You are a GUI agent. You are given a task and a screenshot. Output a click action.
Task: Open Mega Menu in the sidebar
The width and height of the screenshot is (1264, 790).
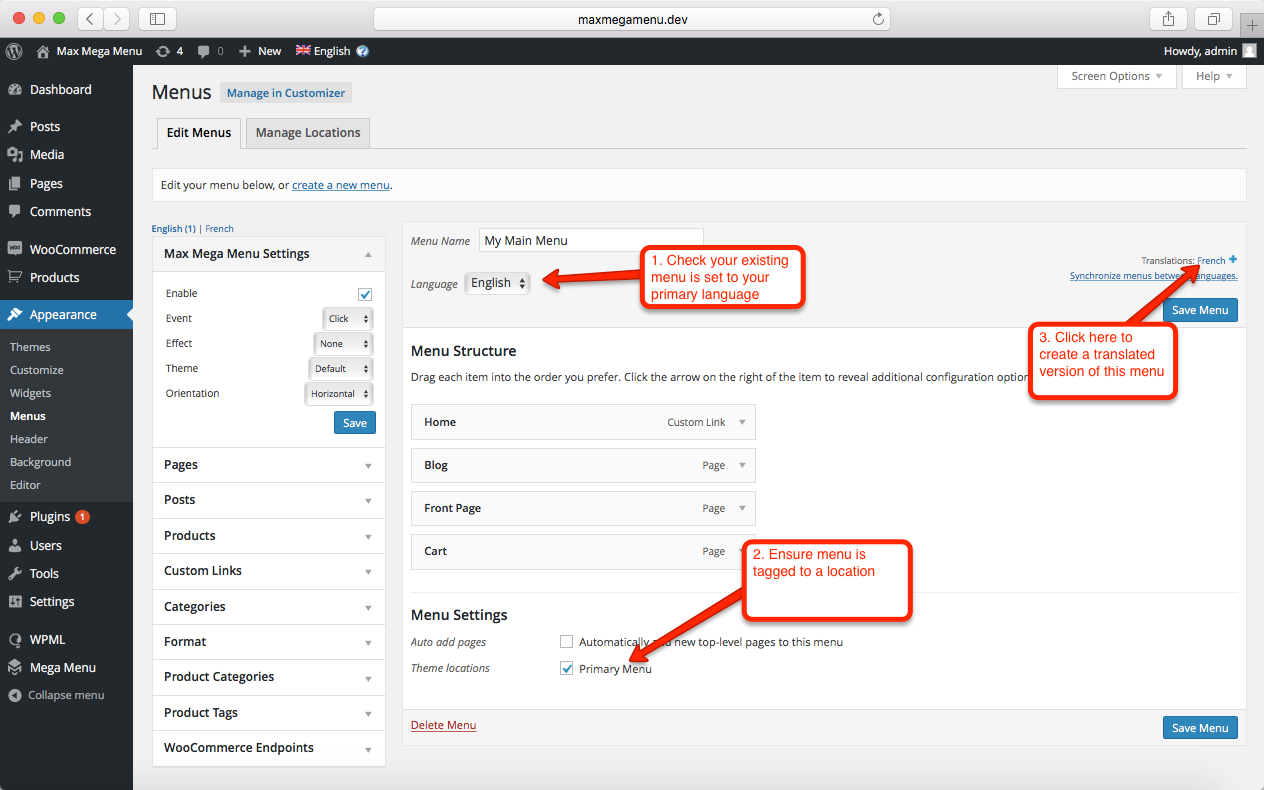62,668
